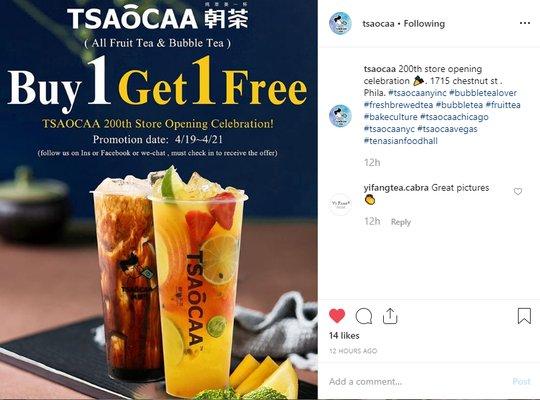Open the 12 hours ago timestamp
Image resolution: width=540 pixels, height=400 pixels.
pyautogui.click(x=353, y=351)
